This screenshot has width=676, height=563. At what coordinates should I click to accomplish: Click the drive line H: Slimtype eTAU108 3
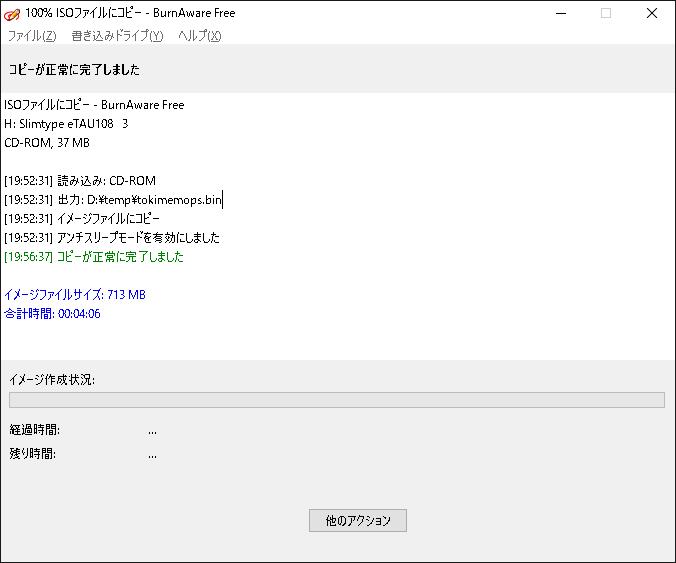(66, 124)
